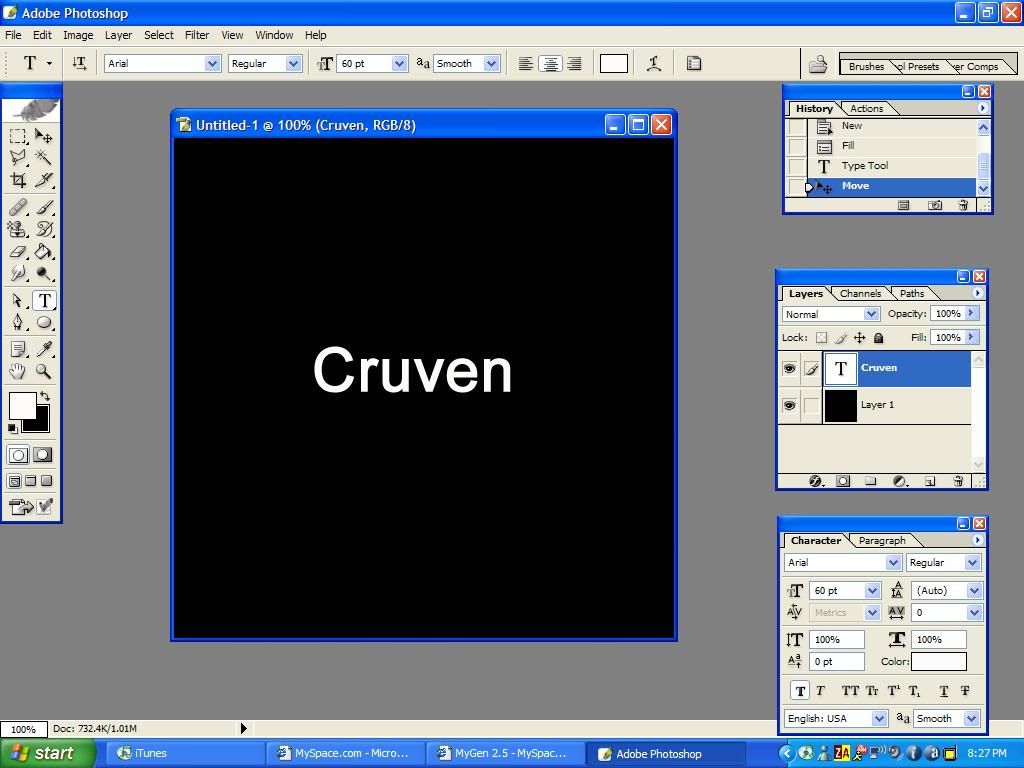Open leading (Auto) dropdown in Character panel
Viewport: 1024px width, 768px height.
click(x=974, y=591)
